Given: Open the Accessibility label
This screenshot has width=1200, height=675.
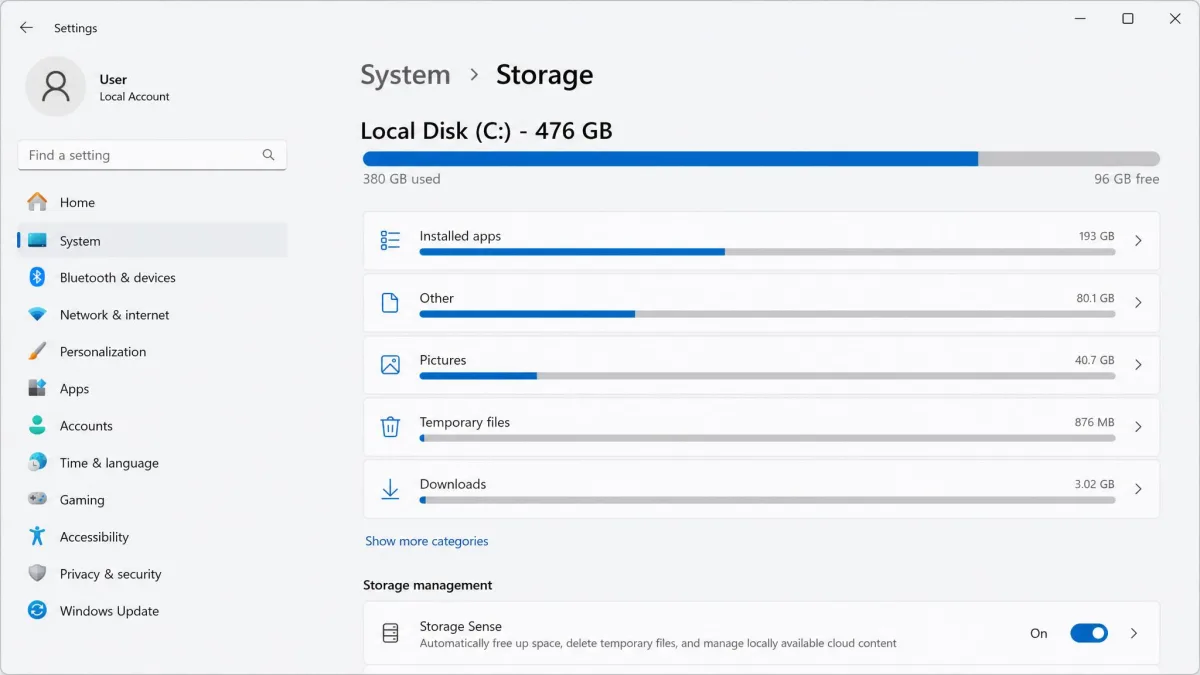Looking at the screenshot, I should 94,537.
